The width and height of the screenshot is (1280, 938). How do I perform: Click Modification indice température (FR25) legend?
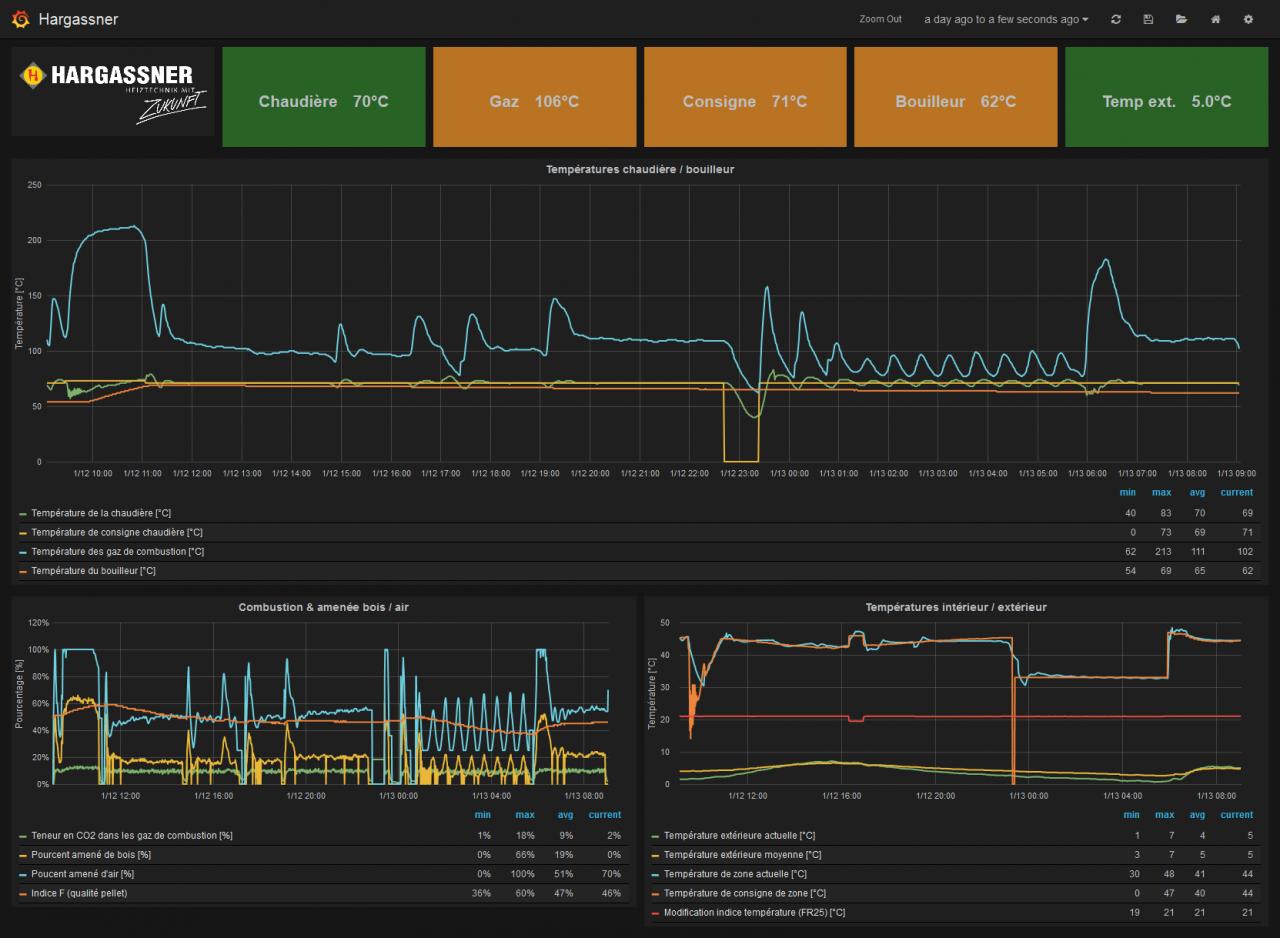point(755,912)
